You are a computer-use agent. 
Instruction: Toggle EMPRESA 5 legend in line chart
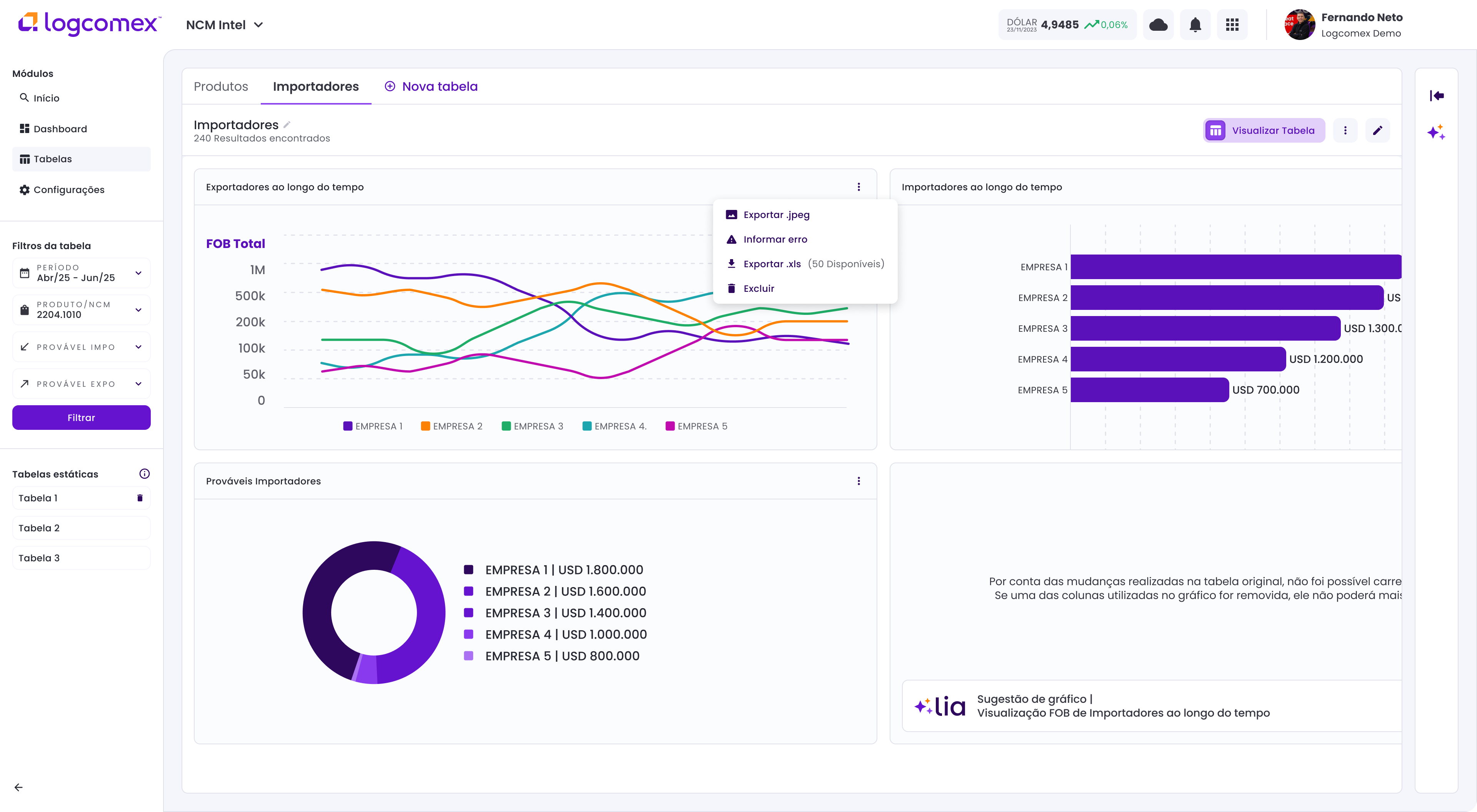pyautogui.click(x=696, y=426)
